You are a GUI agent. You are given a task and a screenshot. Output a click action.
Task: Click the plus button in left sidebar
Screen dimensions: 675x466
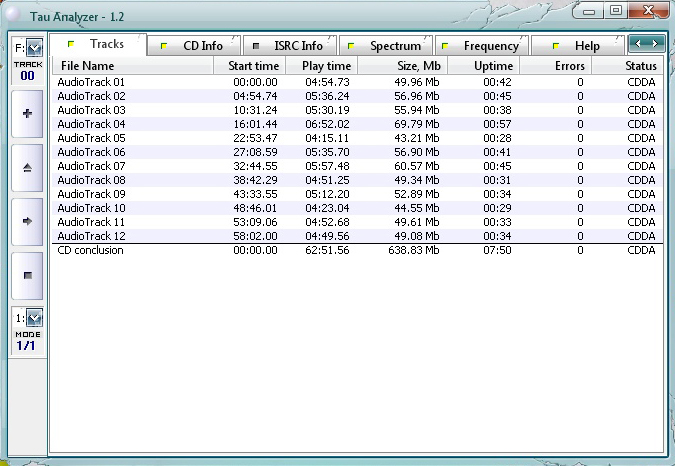tap(27, 114)
